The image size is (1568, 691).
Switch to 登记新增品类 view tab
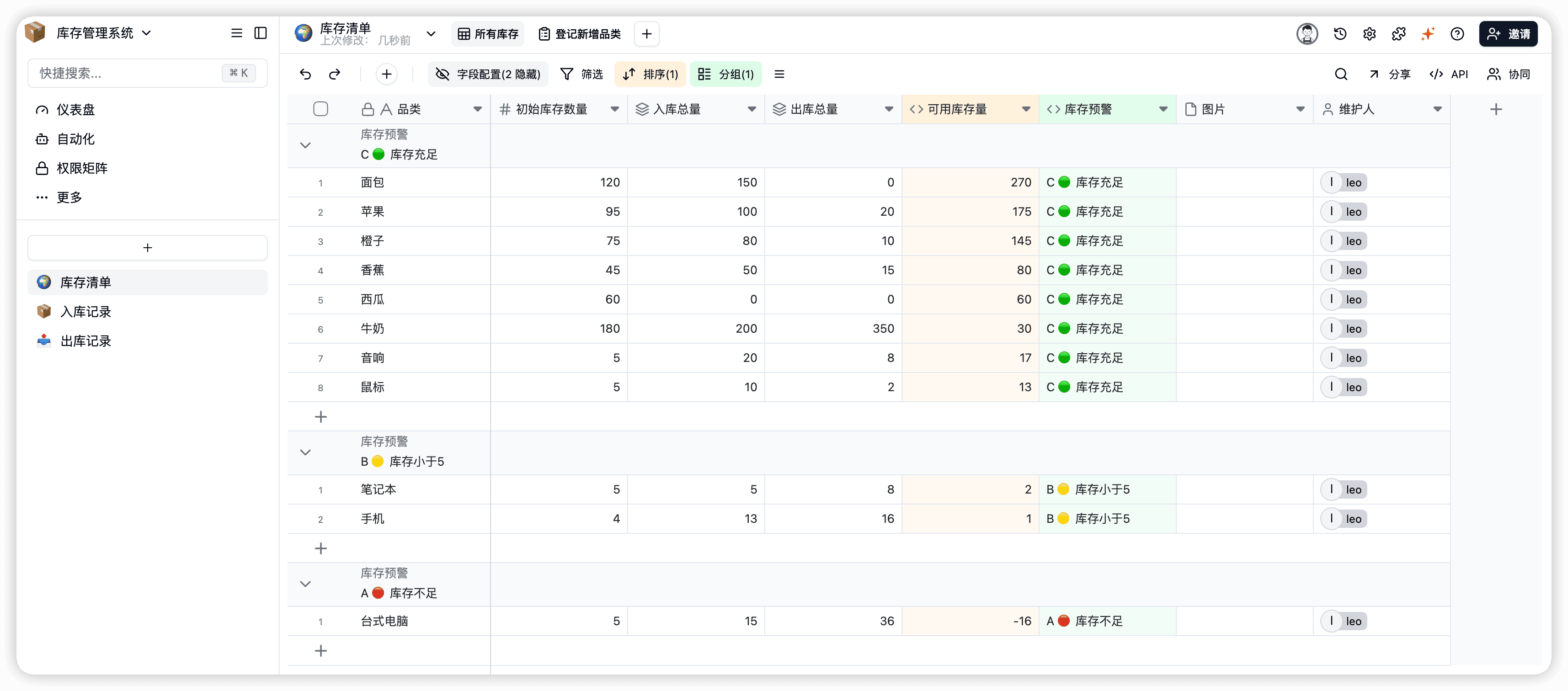coord(580,34)
